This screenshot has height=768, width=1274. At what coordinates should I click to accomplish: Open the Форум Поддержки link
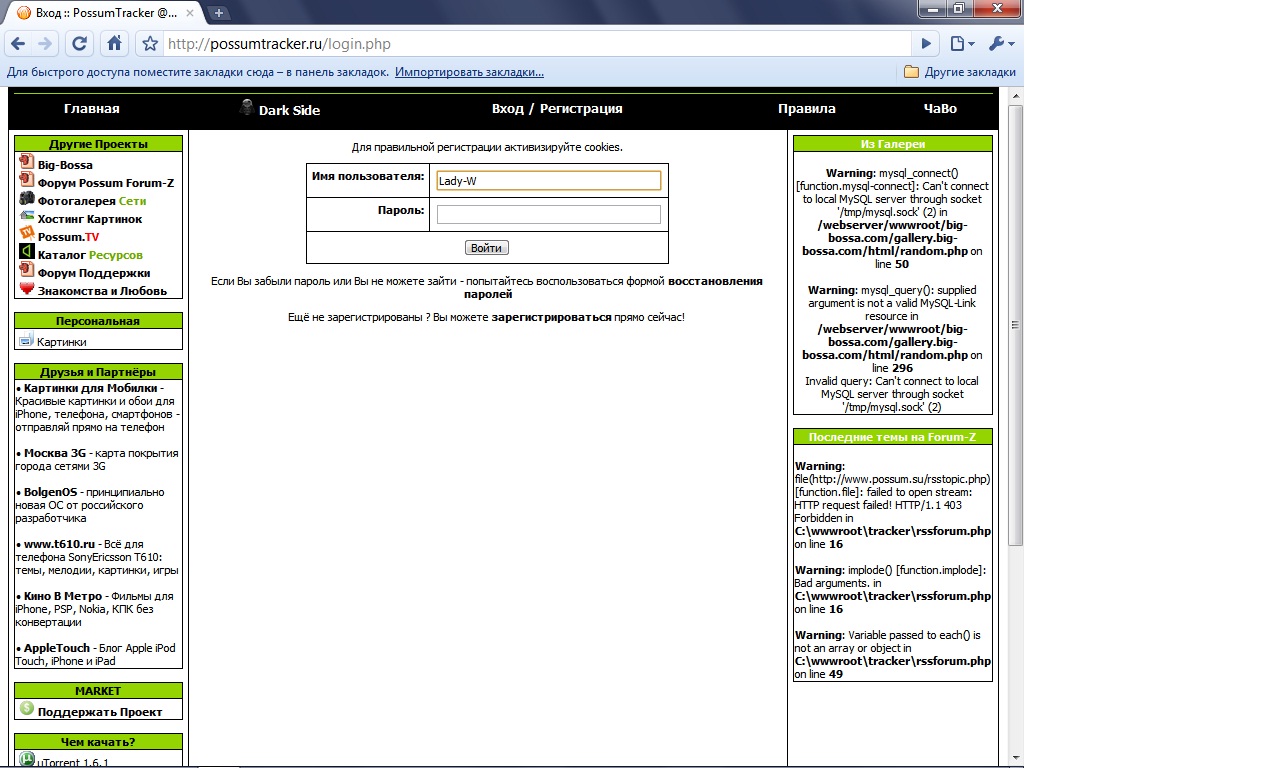[x=94, y=273]
